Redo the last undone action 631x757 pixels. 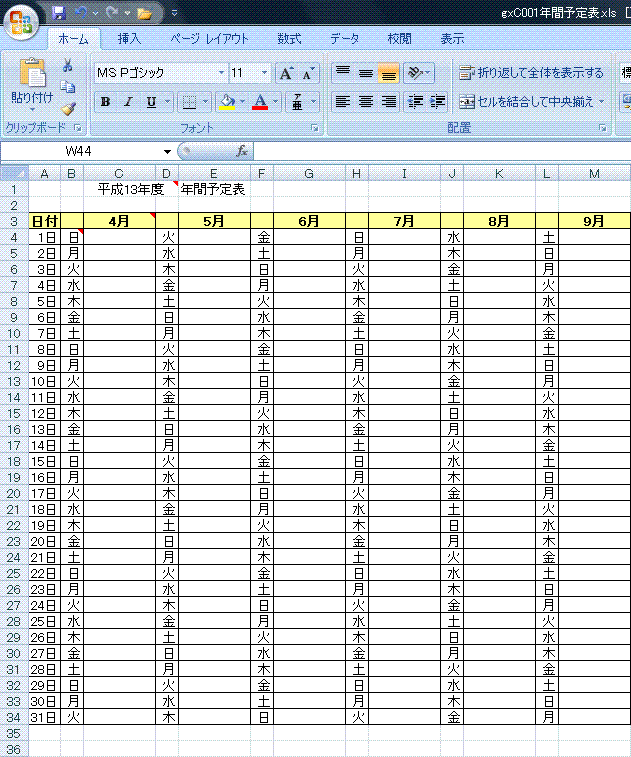pyautogui.click(x=112, y=13)
